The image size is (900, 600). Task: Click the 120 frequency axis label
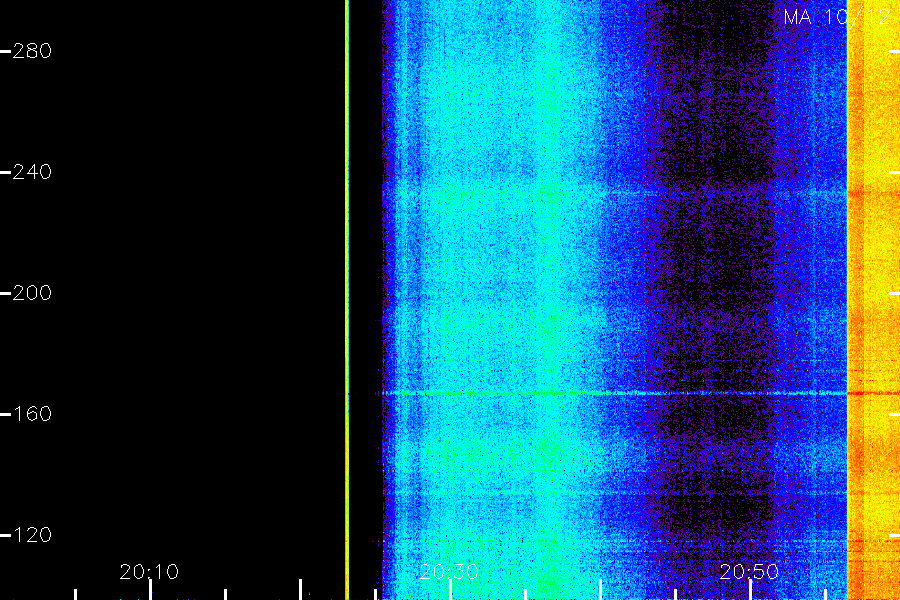(x=32, y=535)
